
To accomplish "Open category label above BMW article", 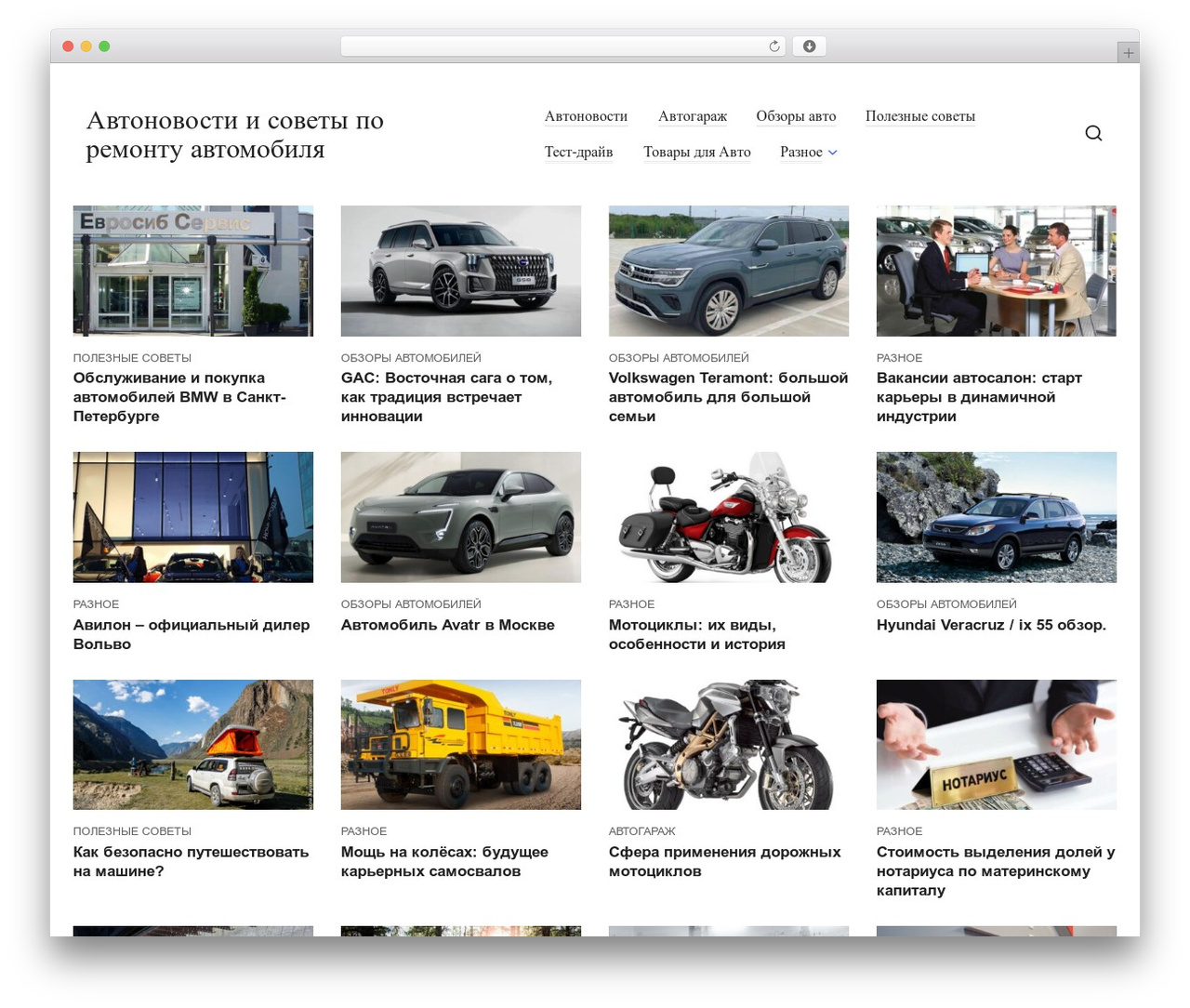I will [132, 358].
